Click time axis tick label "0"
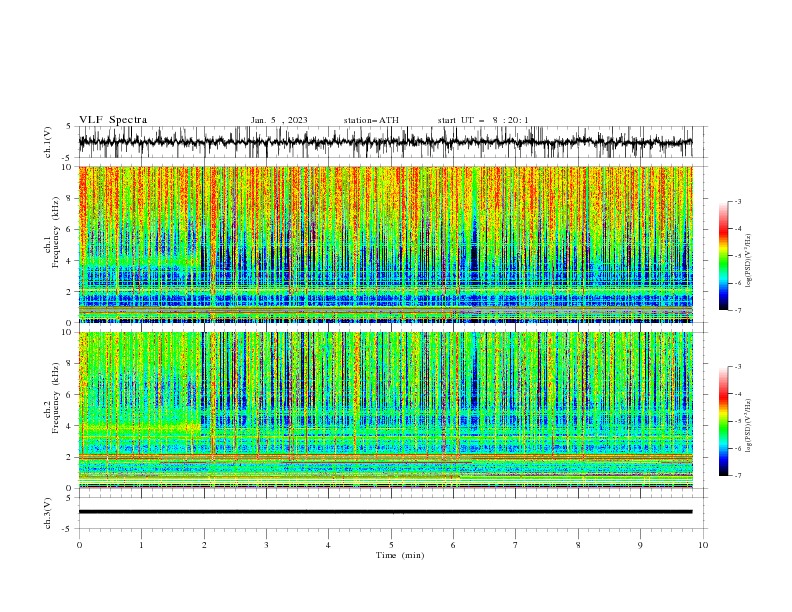Viewport: 792px width, 612px height. click(79, 545)
